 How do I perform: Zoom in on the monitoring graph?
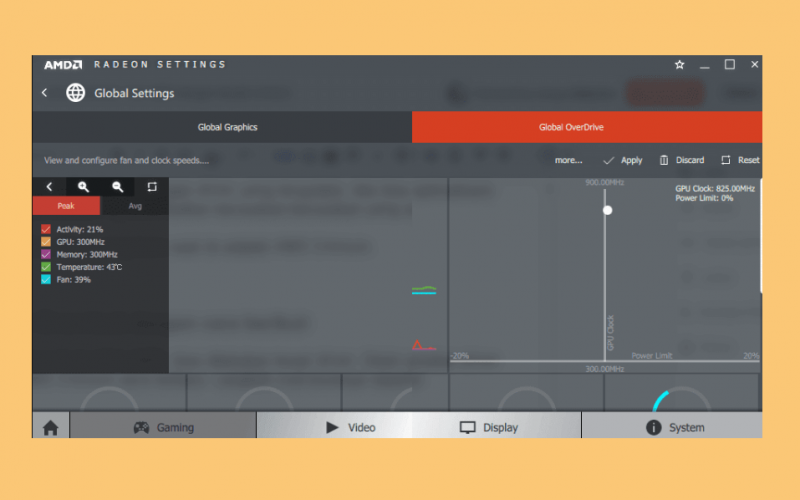click(x=83, y=187)
